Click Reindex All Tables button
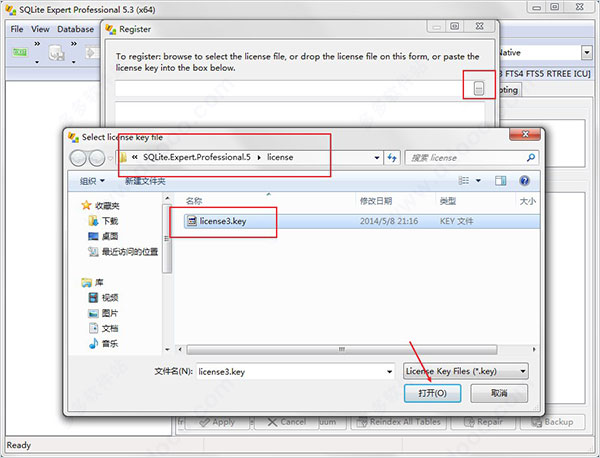Image resolution: width=600 pixels, height=458 pixels. click(x=399, y=422)
